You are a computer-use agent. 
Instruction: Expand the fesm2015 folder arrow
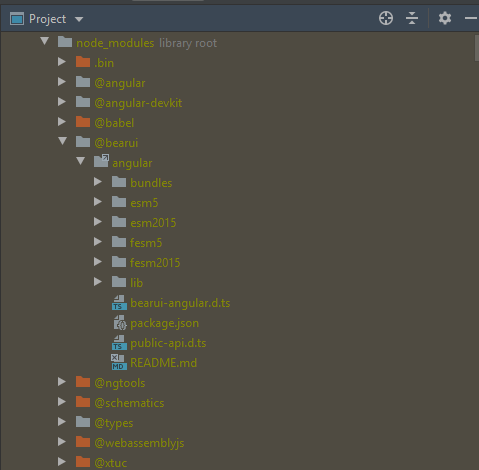98,262
